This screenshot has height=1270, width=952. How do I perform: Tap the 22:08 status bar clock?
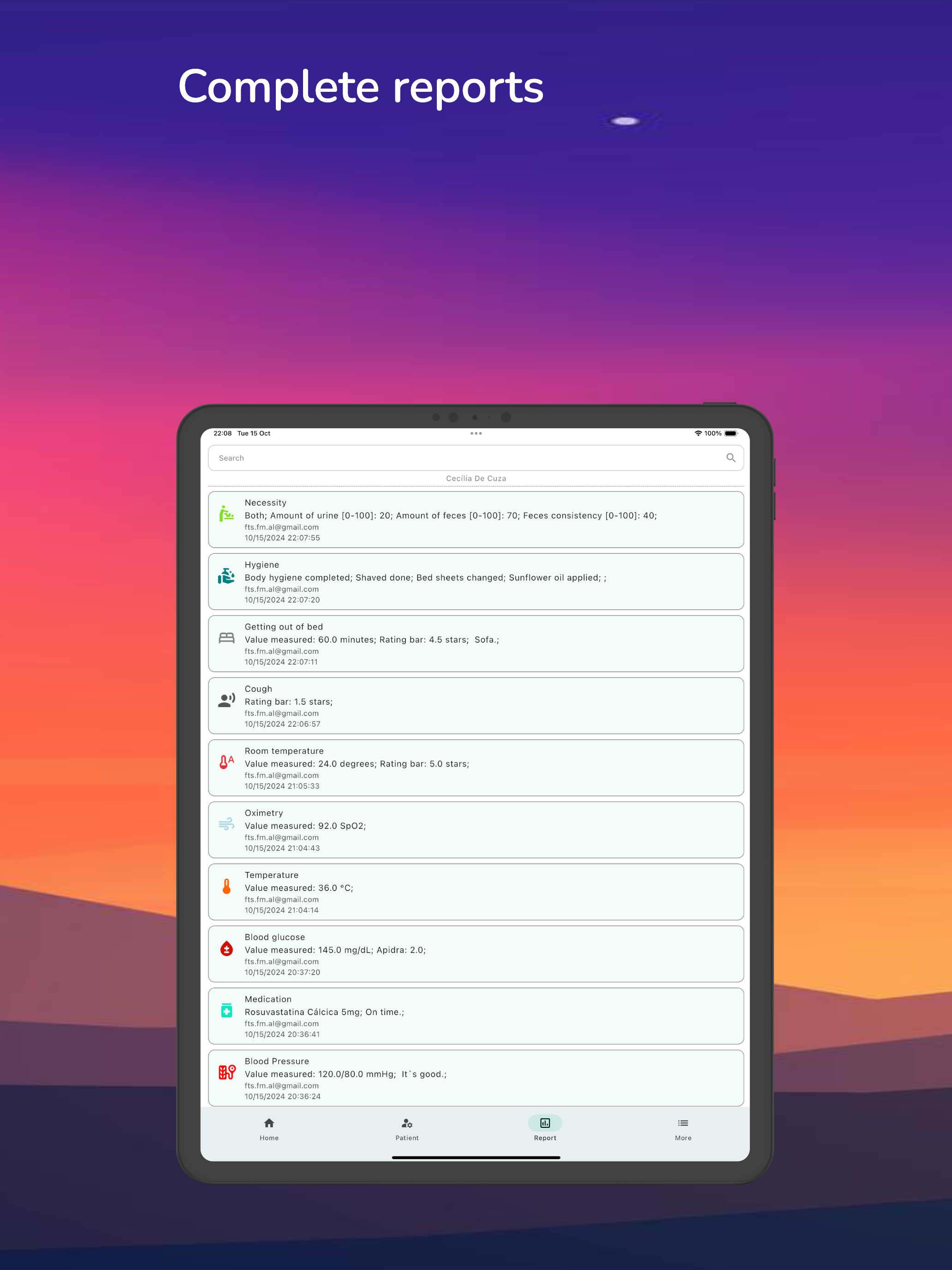pos(223,433)
